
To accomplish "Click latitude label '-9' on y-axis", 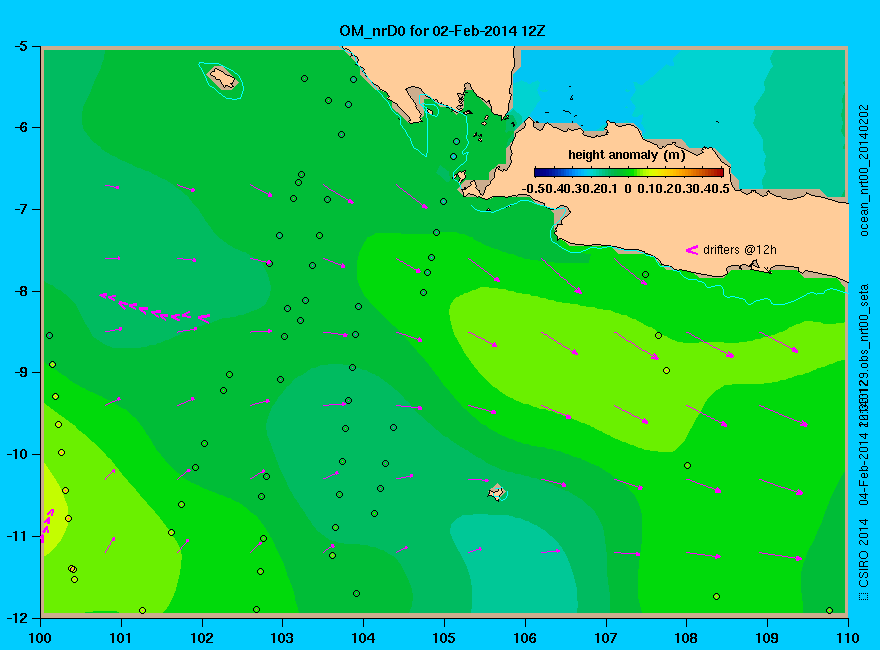I will (20, 372).
